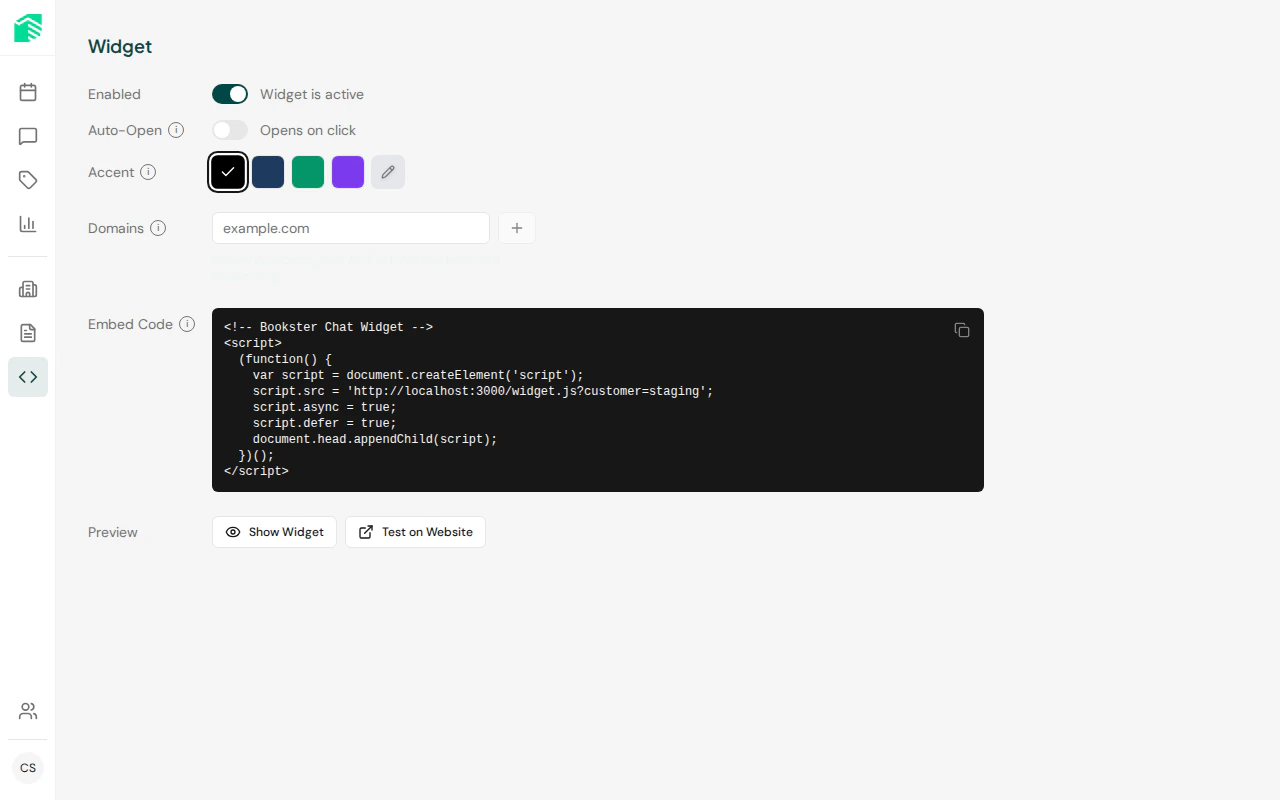Click the Test on Website button
The height and width of the screenshot is (800, 1280).
[415, 532]
